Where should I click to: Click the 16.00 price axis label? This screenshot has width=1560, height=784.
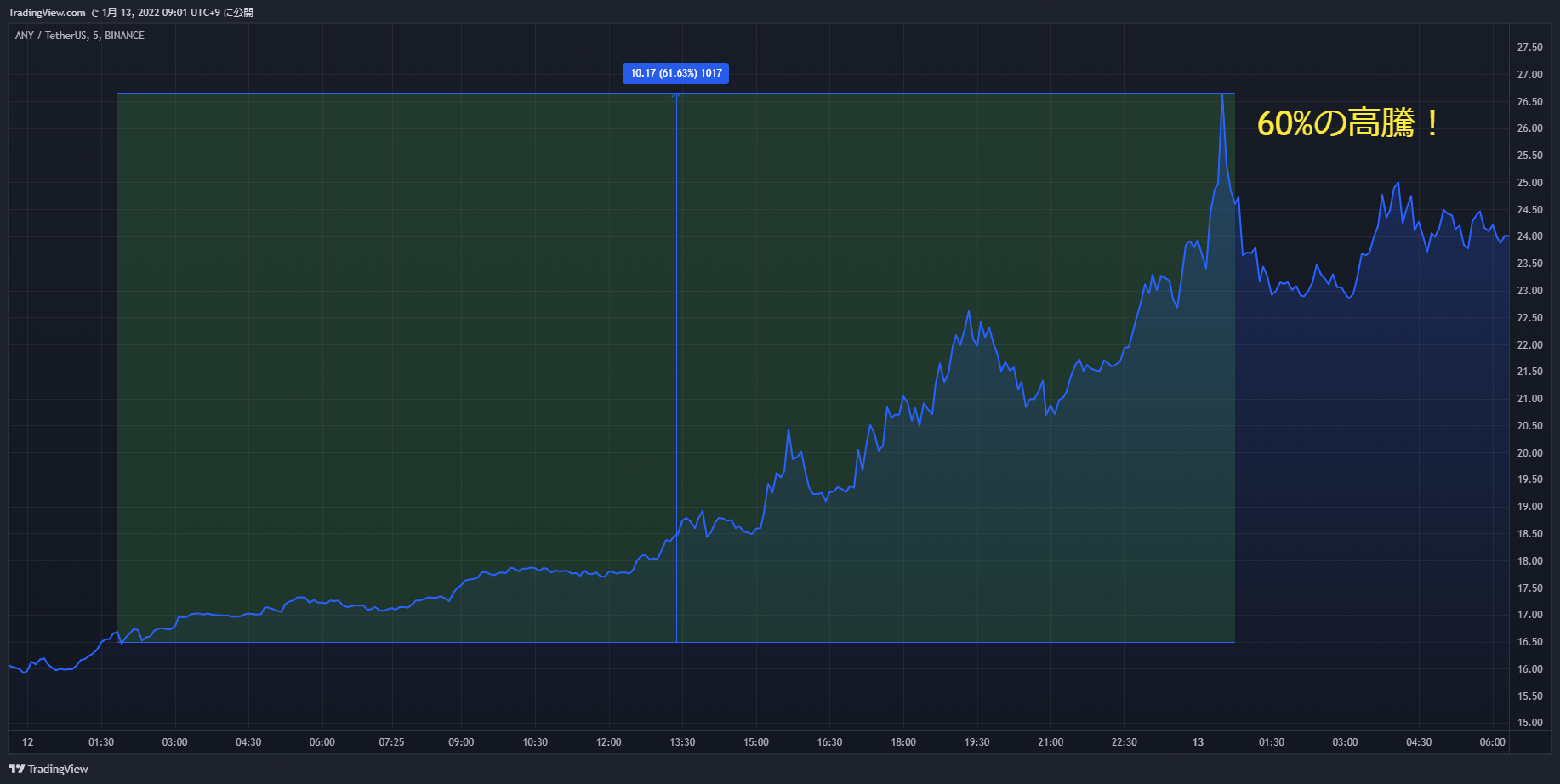[1529, 669]
